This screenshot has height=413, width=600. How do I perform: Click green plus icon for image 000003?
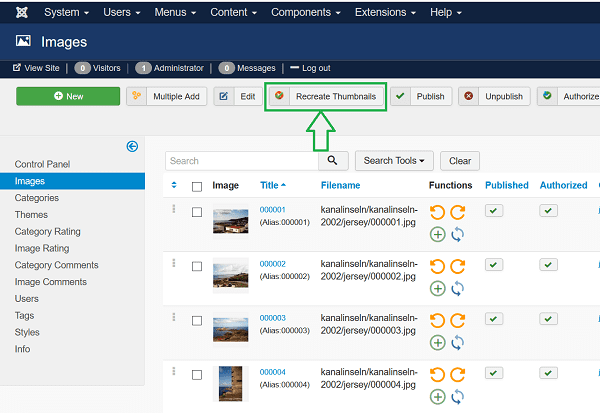click(438, 342)
